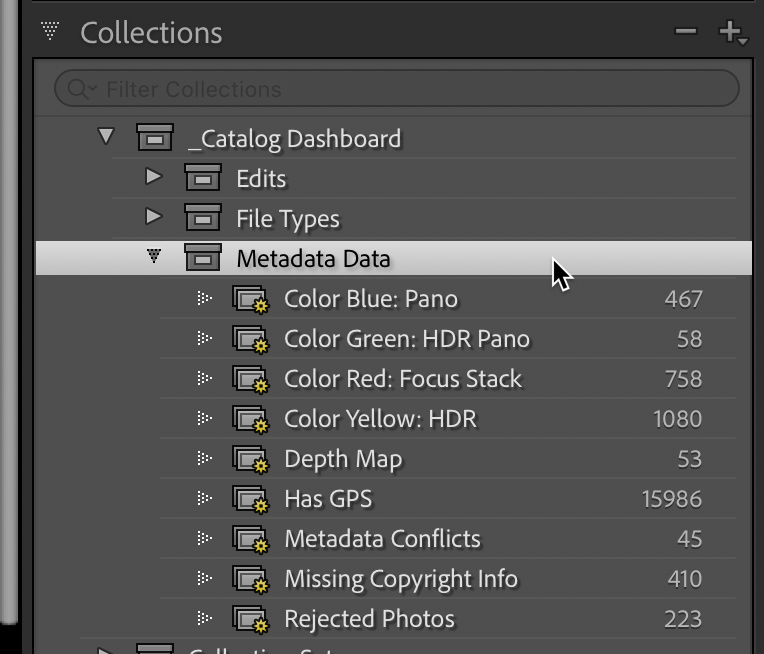Click the Depth Map smart collection icon

point(250,459)
